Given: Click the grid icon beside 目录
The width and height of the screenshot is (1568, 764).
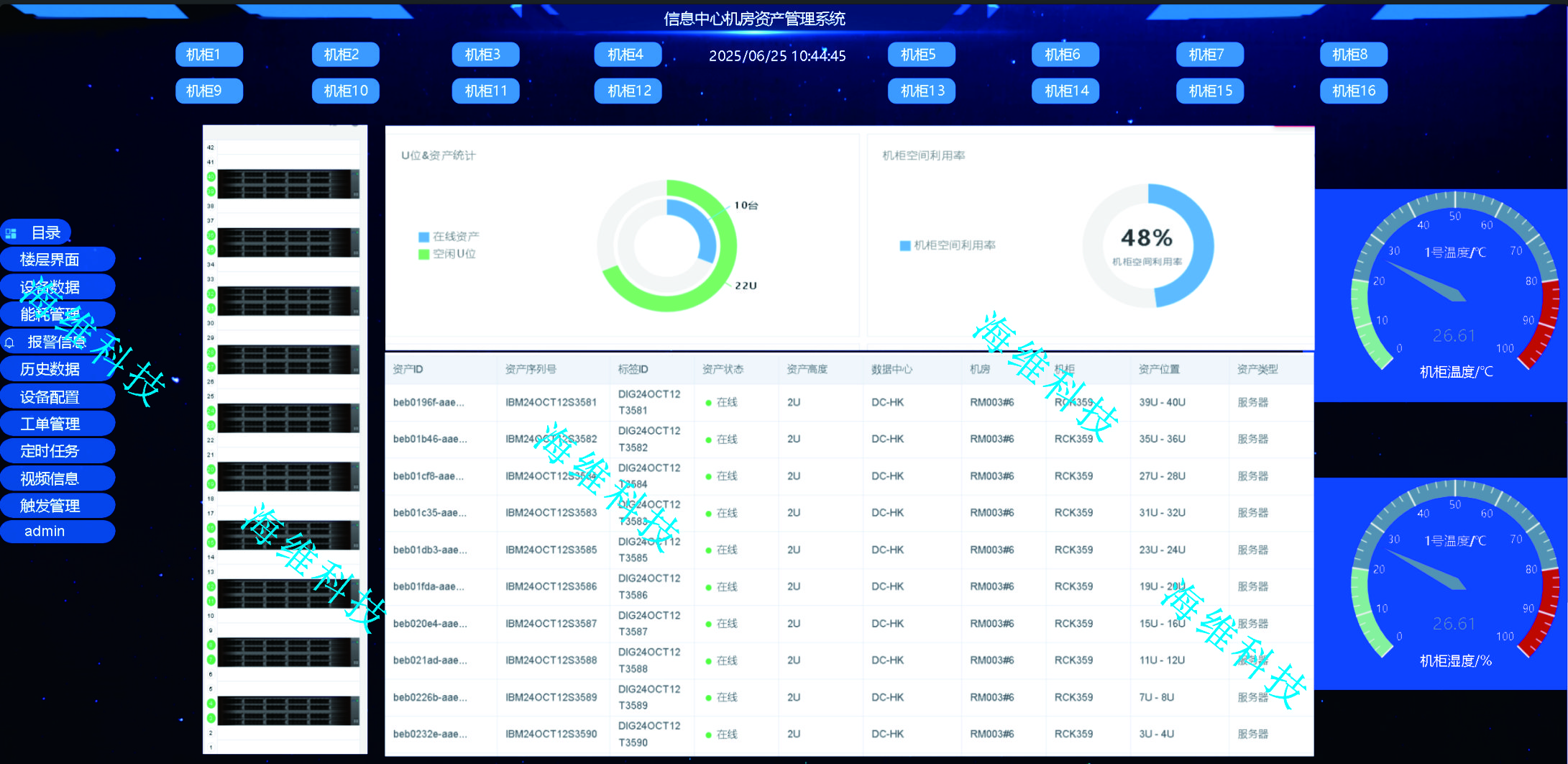Looking at the screenshot, I should 11,233.
